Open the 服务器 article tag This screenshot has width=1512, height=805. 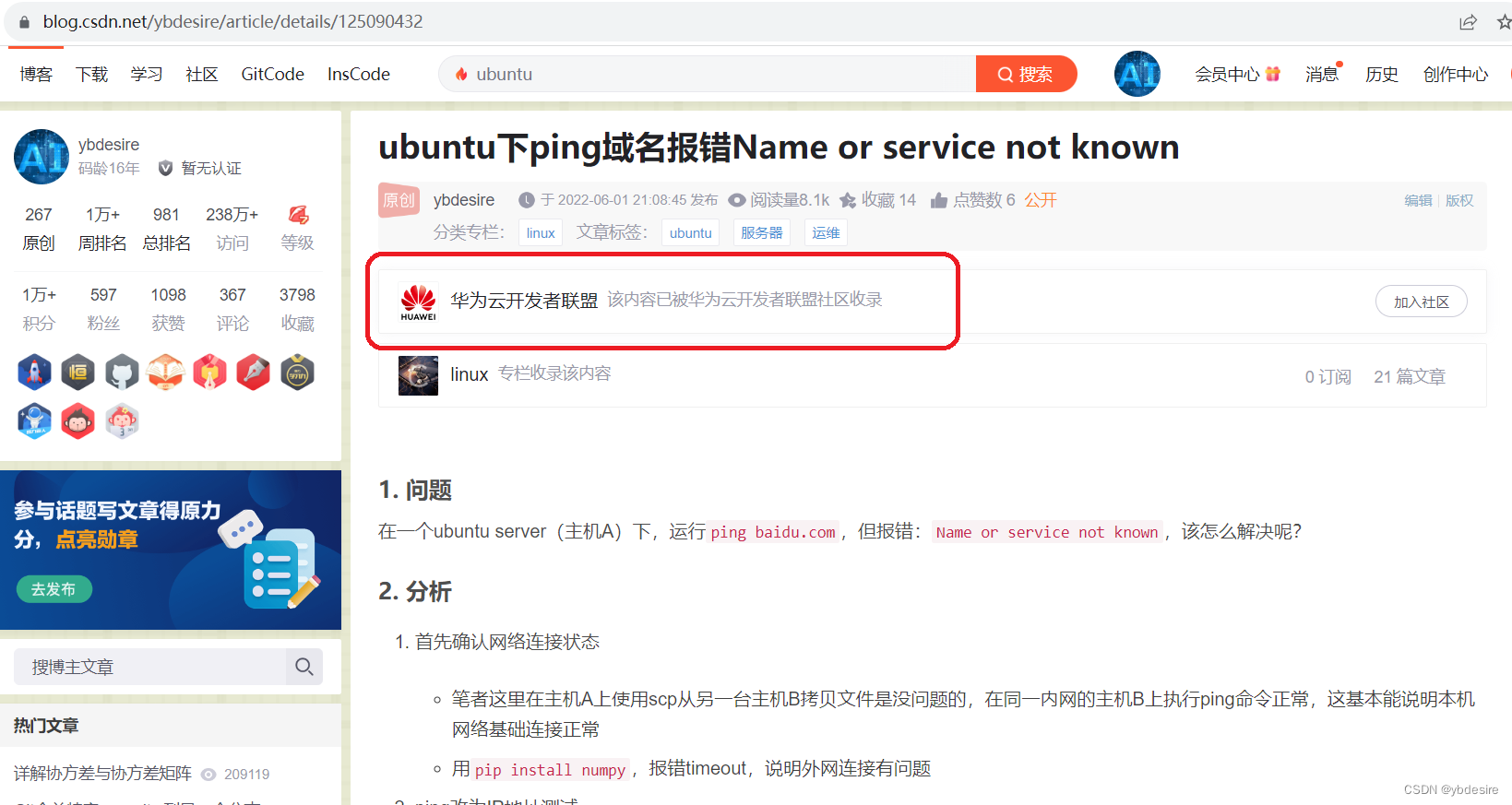(x=762, y=232)
